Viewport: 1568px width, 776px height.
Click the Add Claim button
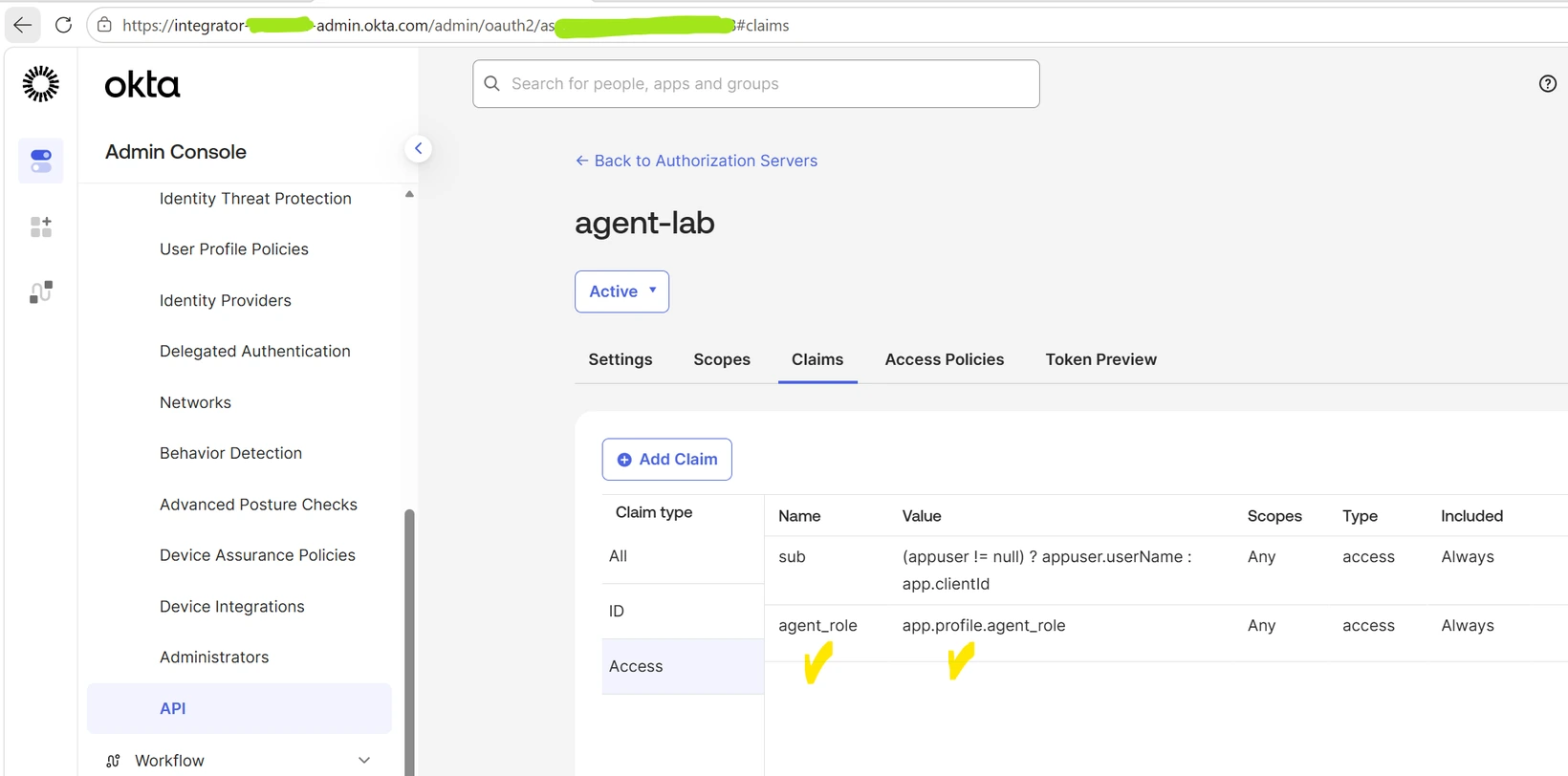point(666,460)
